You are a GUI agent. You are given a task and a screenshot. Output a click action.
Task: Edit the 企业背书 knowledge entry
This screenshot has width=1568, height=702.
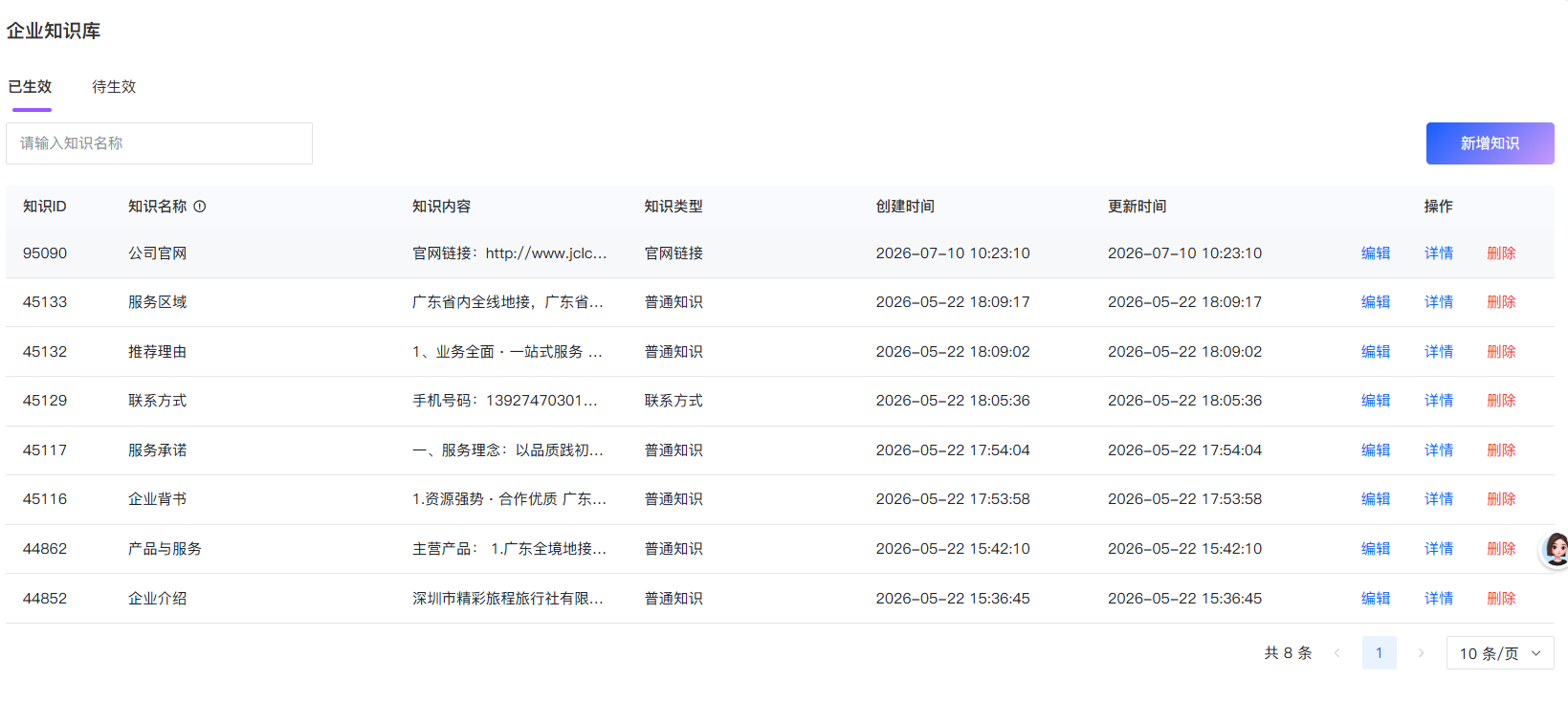[x=1376, y=499]
